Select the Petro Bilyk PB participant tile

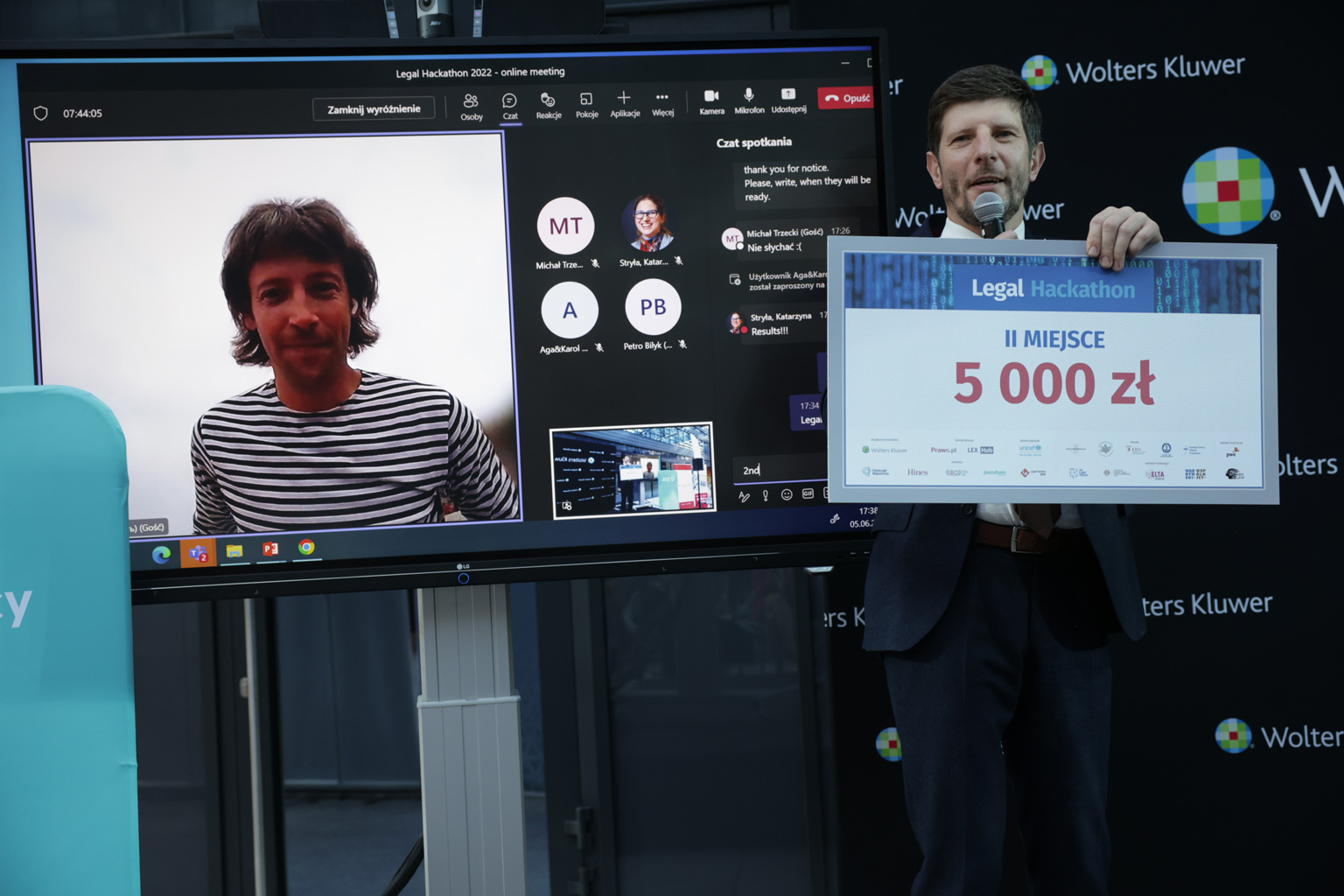tap(653, 308)
